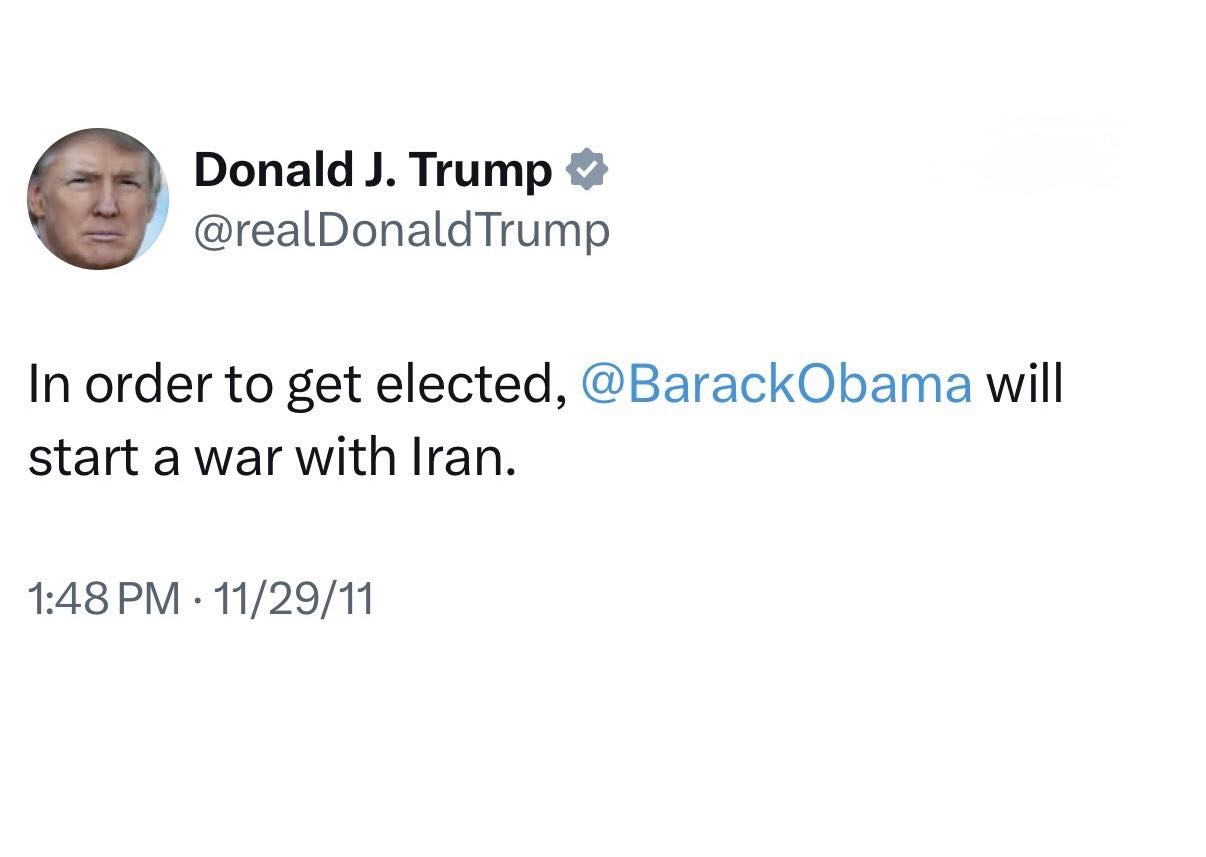
Task: Click the tweet line "start a war with Iran."
Action: (x=272, y=456)
